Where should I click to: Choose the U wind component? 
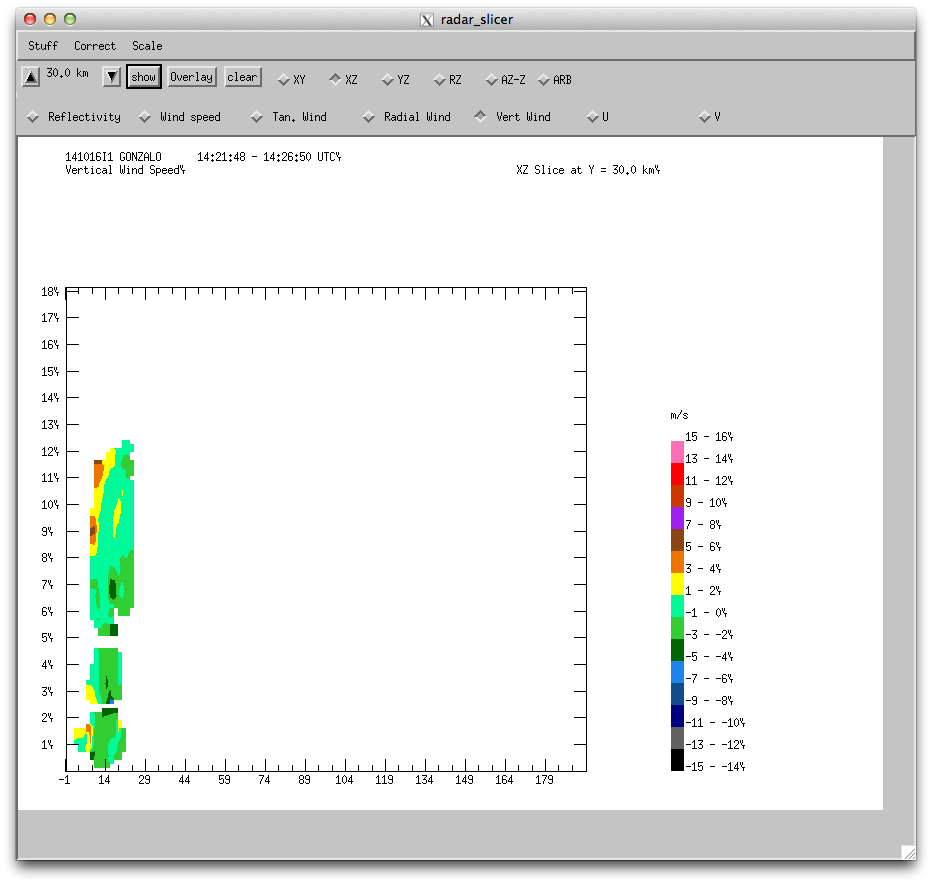click(597, 117)
